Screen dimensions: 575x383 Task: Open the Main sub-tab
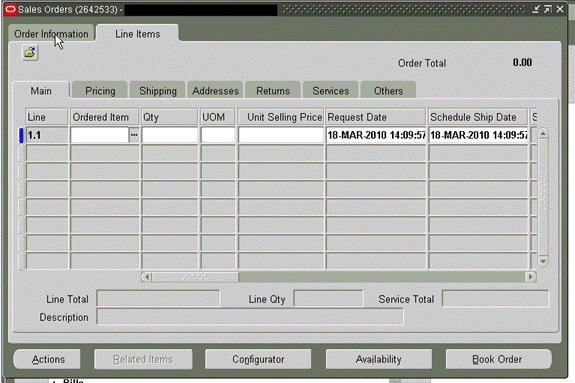pyautogui.click(x=41, y=91)
